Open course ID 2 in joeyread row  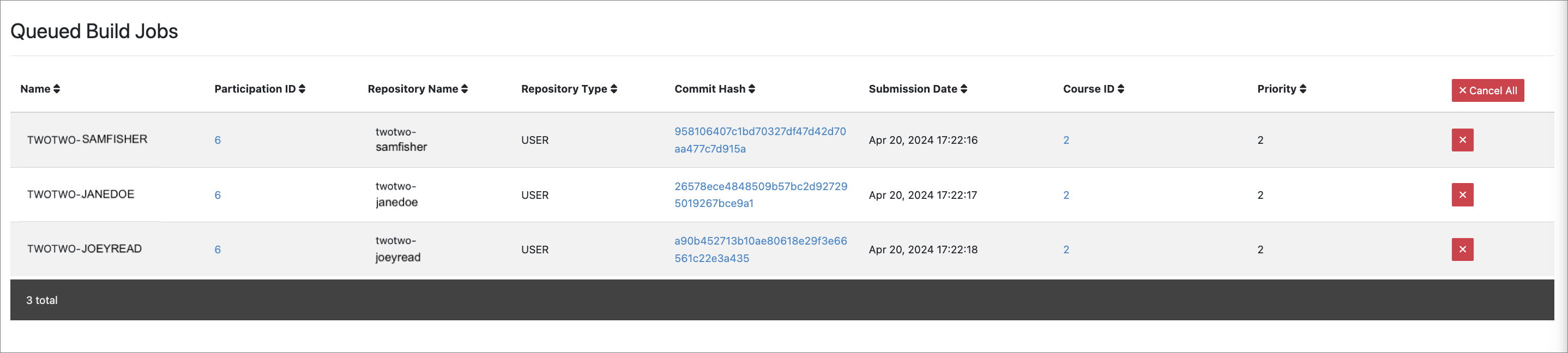click(x=1066, y=249)
